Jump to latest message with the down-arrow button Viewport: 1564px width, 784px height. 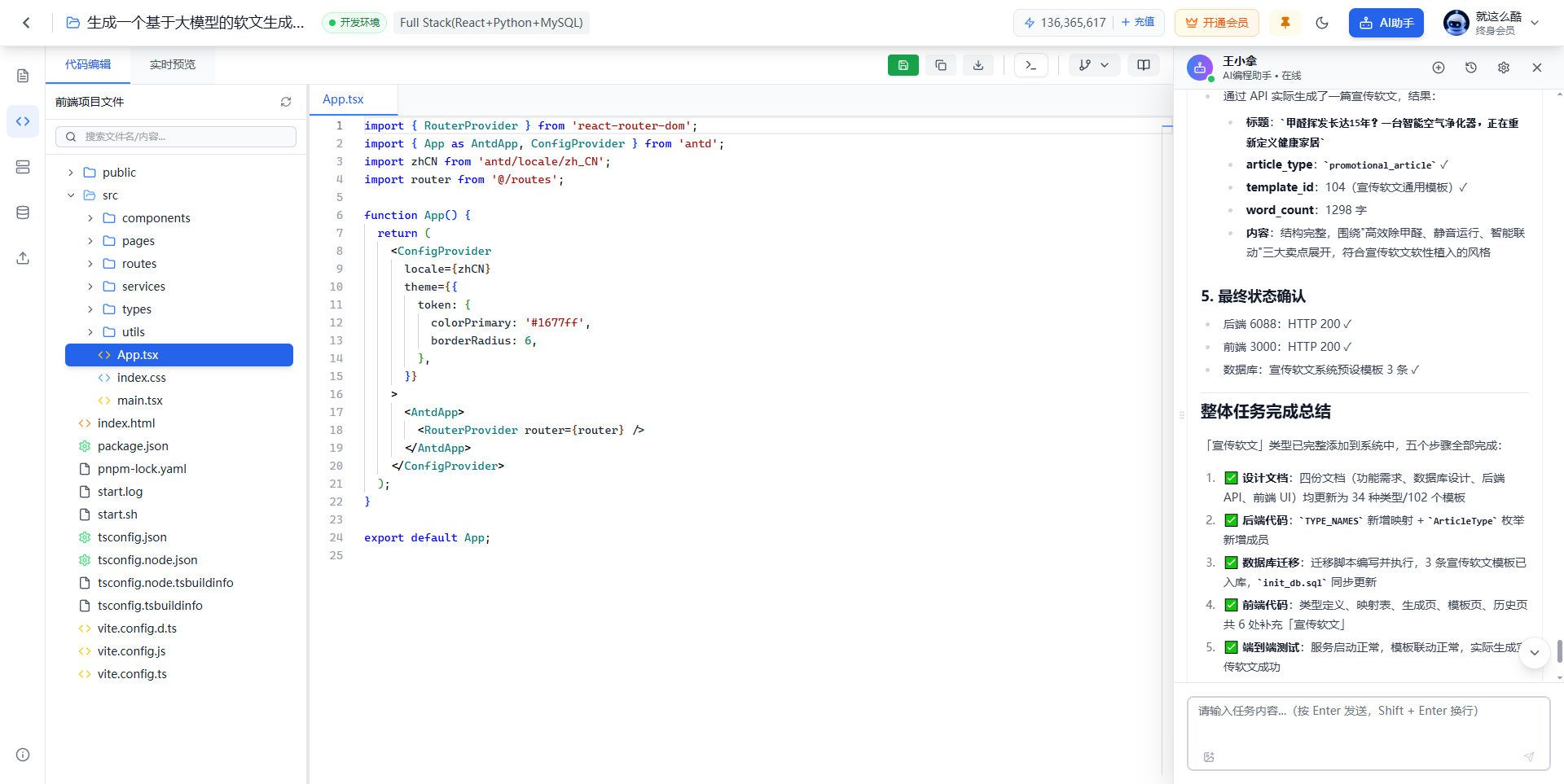click(x=1535, y=653)
